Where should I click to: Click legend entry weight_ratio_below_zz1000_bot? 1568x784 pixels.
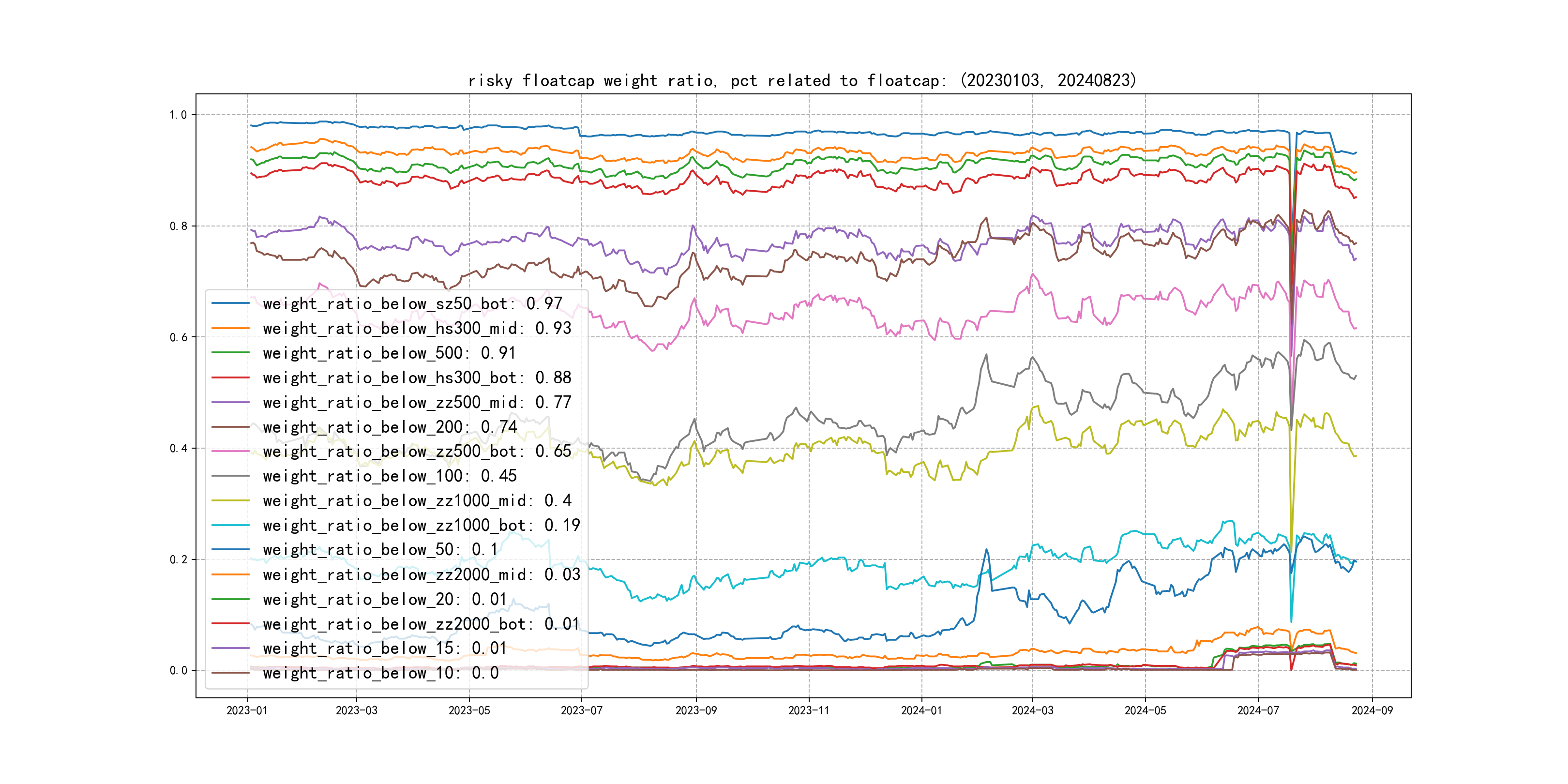pos(421,525)
